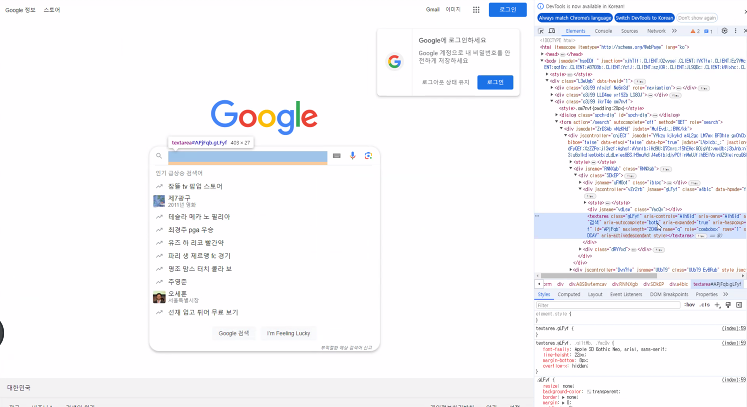Expand the head element node
747x407 pixels.
click(542, 54)
